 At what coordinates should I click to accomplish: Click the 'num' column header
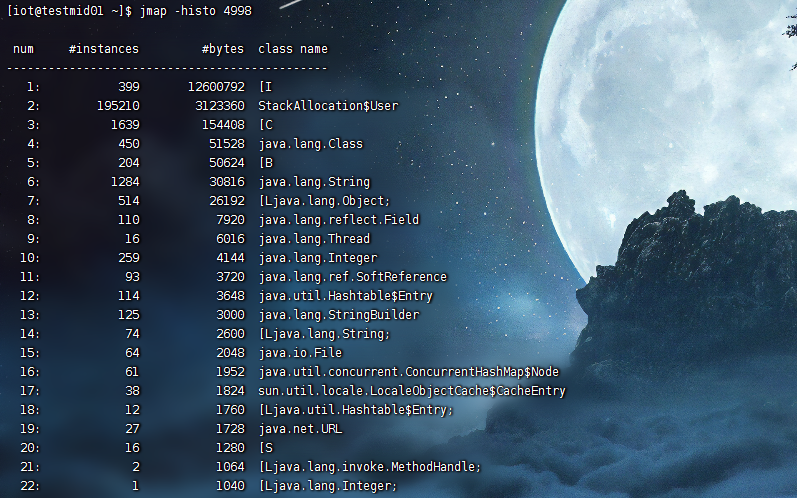point(23,49)
